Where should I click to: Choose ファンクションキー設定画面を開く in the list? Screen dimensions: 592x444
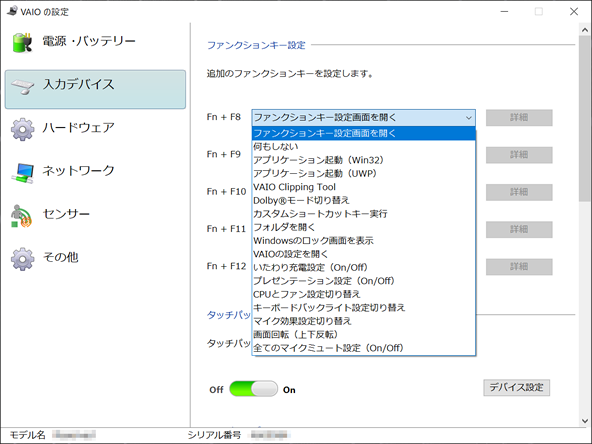364,133
